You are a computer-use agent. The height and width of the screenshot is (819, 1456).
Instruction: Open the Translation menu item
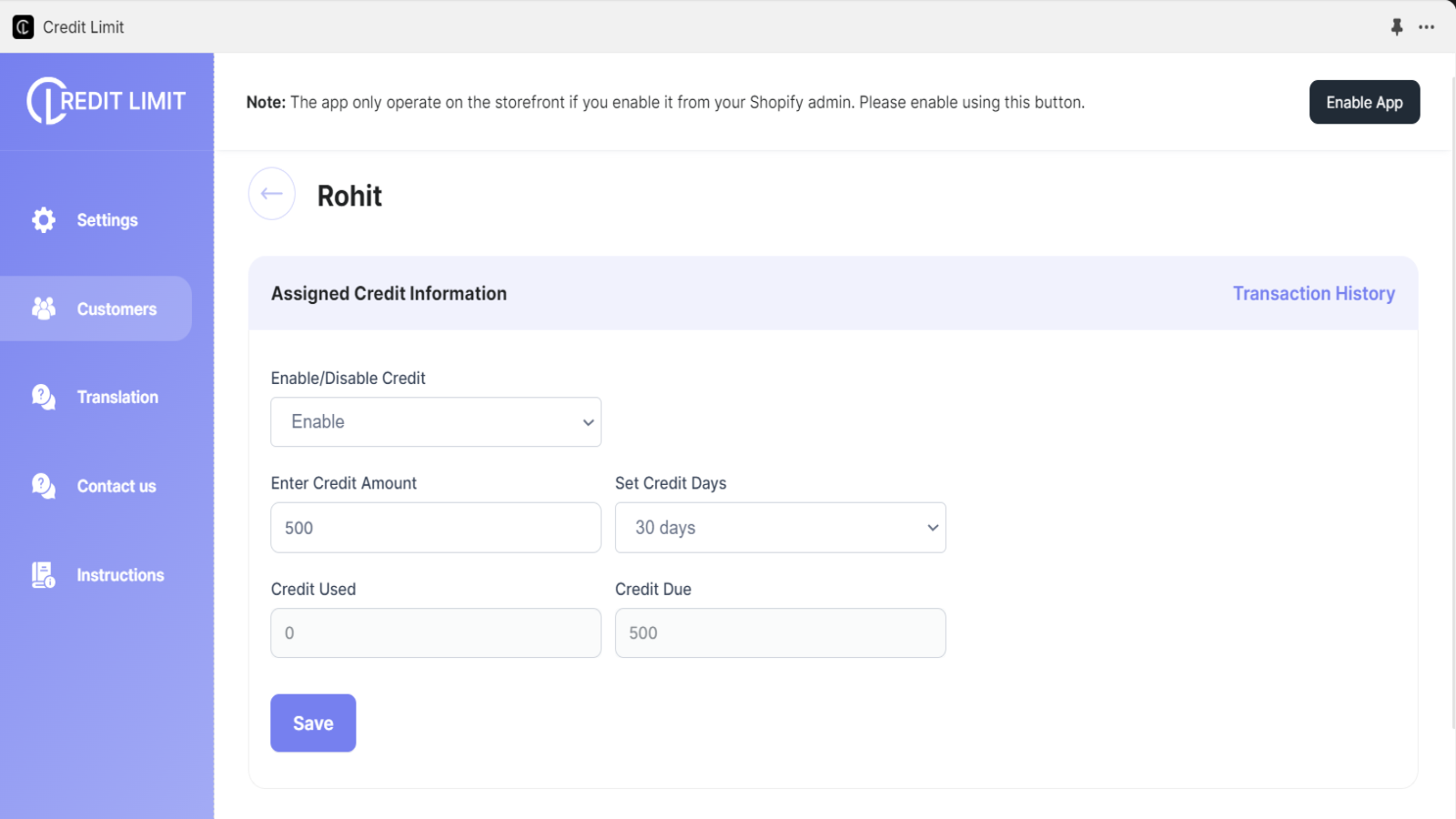[117, 398]
